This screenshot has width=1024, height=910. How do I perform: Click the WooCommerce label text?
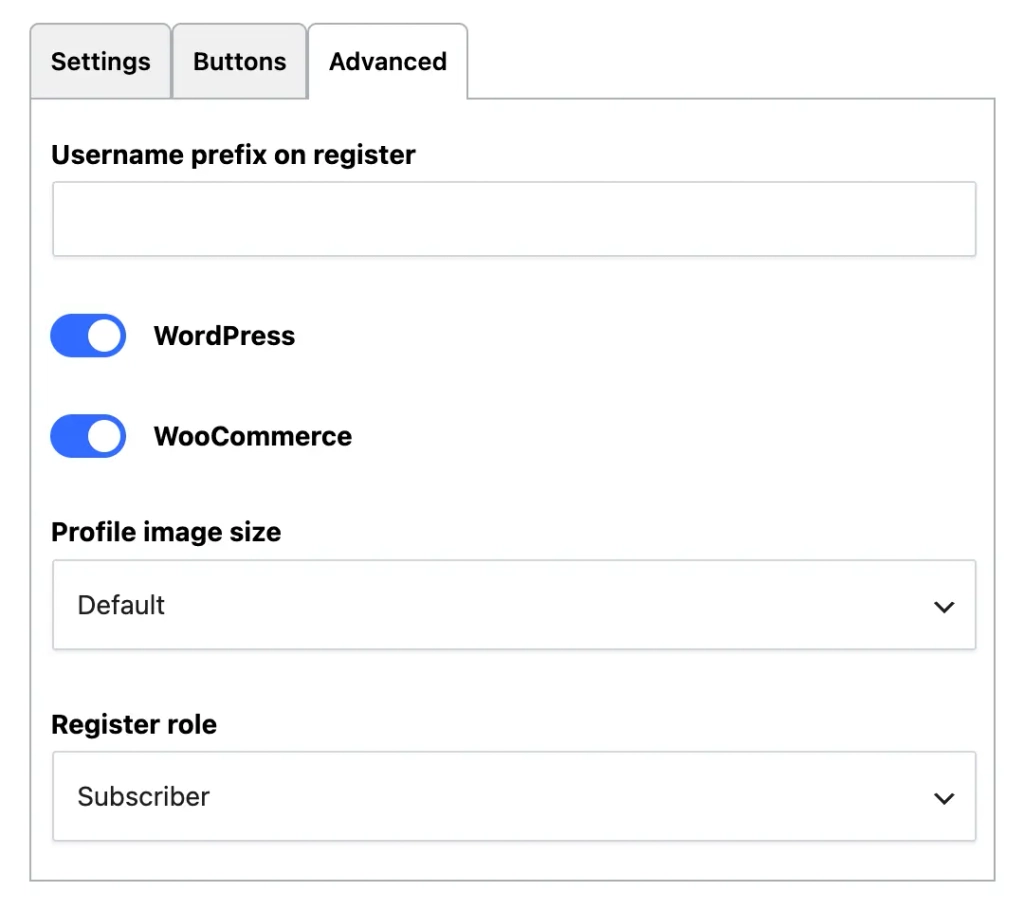253,436
